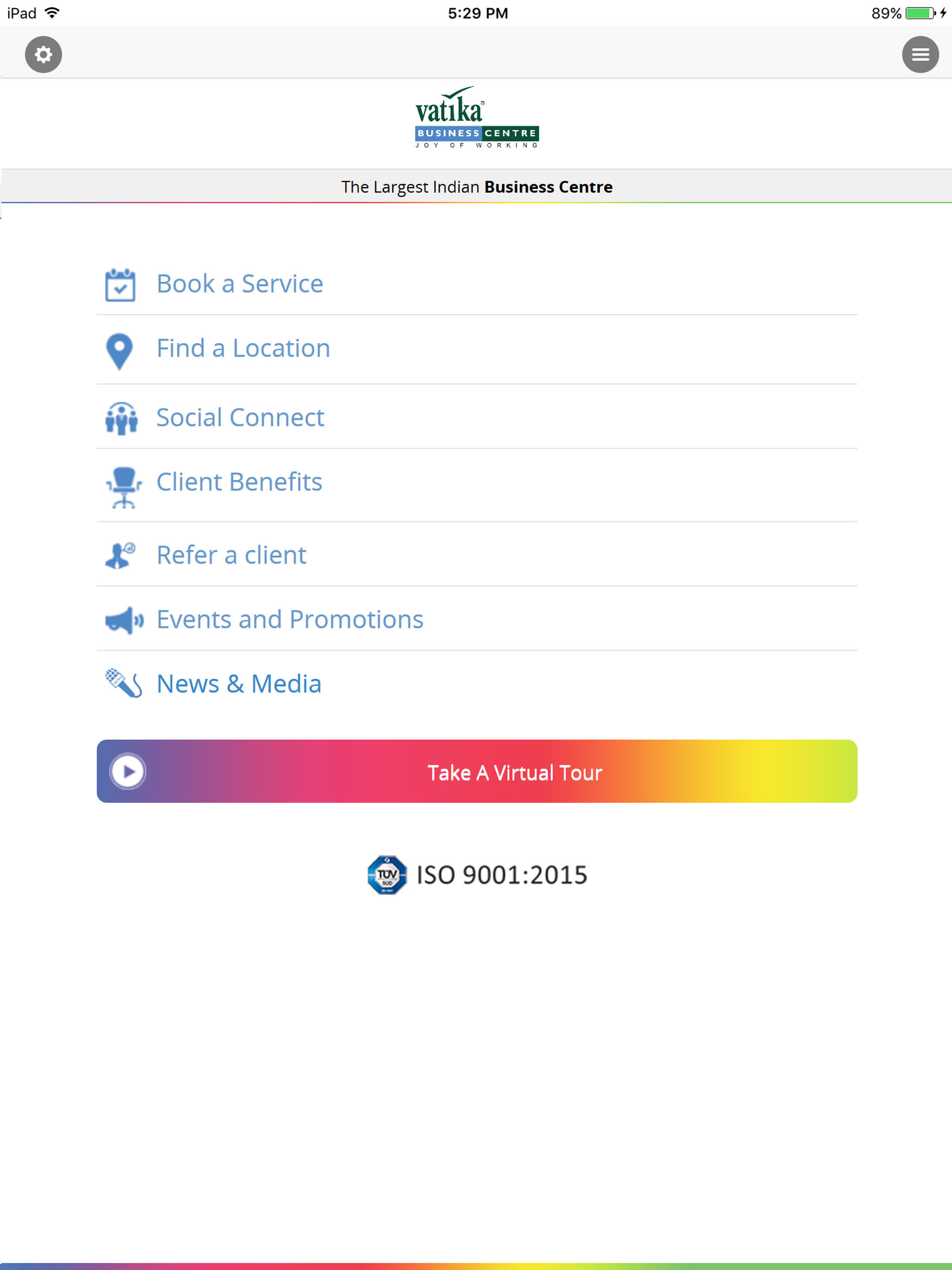Image resolution: width=952 pixels, height=1270 pixels.
Task: Click the map pin icon for Find a Location
Action: coord(119,351)
